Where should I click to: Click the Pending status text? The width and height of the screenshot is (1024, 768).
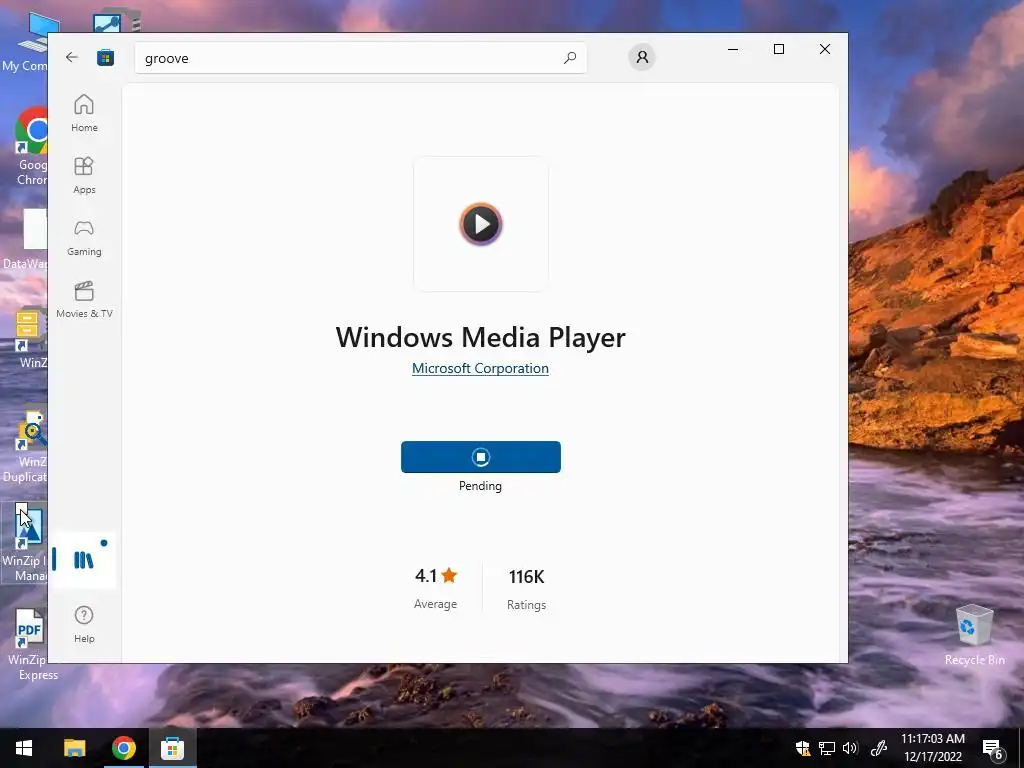(480, 486)
